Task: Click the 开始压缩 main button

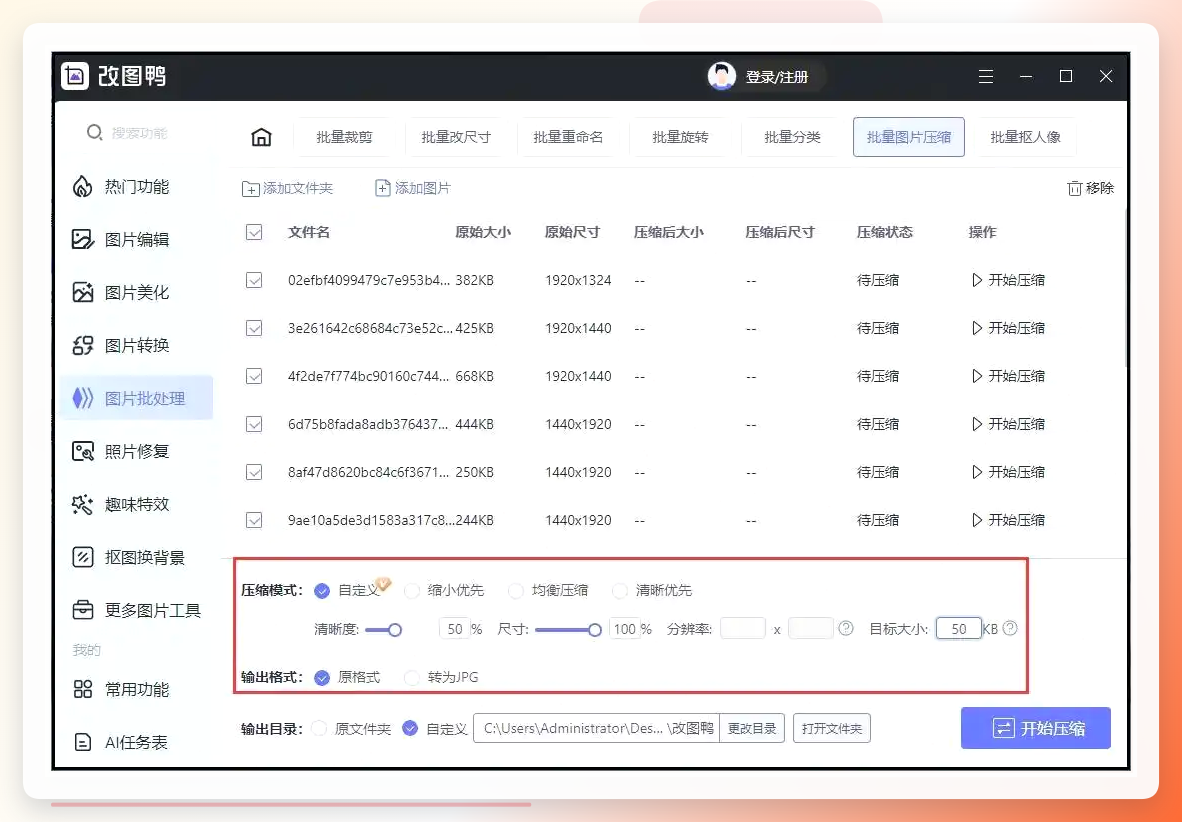Action: [x=1036, y=728]
